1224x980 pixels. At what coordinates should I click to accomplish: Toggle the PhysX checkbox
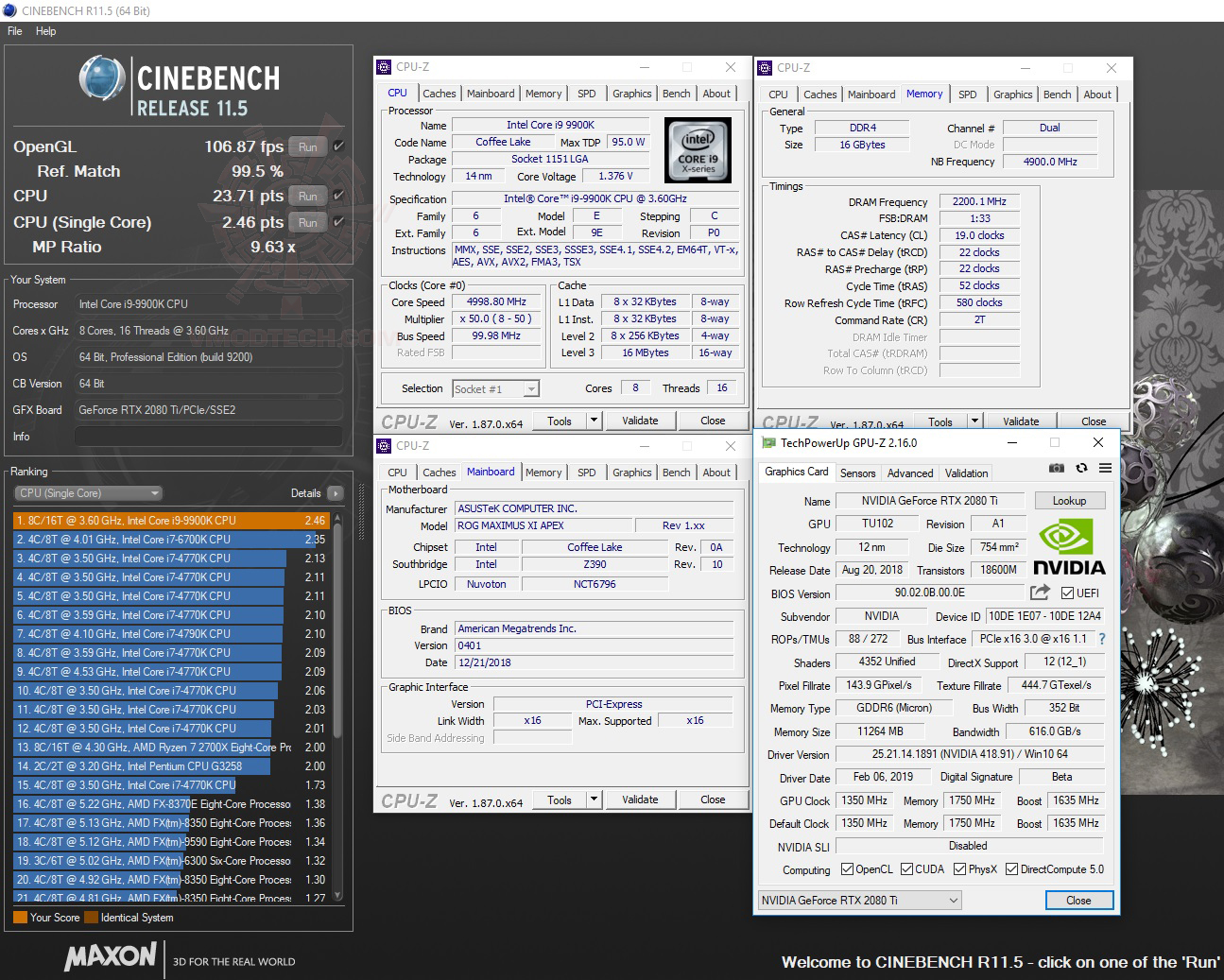[x=959, y=869]
